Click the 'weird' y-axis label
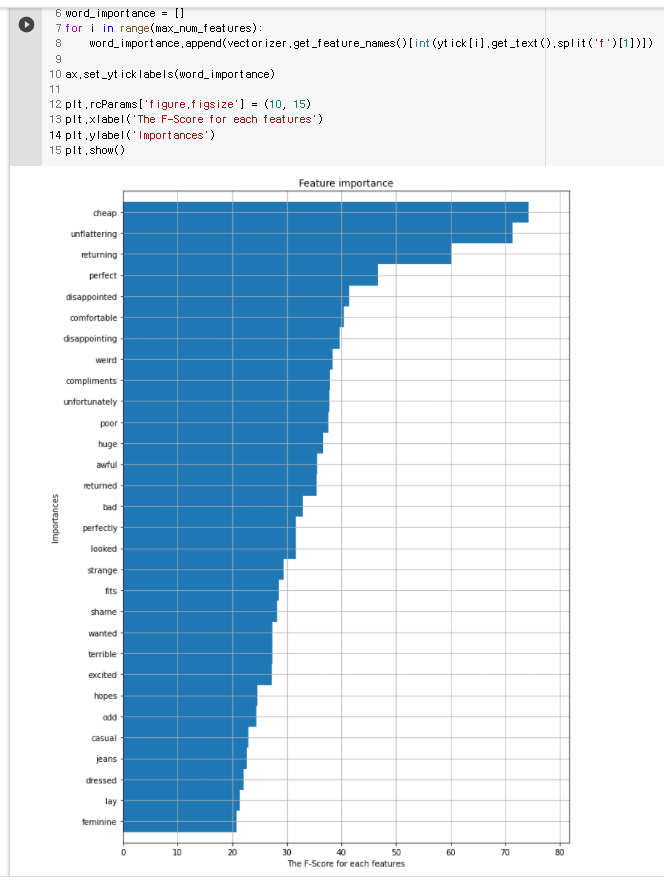This screenshot has height=881, width=664. point(106,360)
